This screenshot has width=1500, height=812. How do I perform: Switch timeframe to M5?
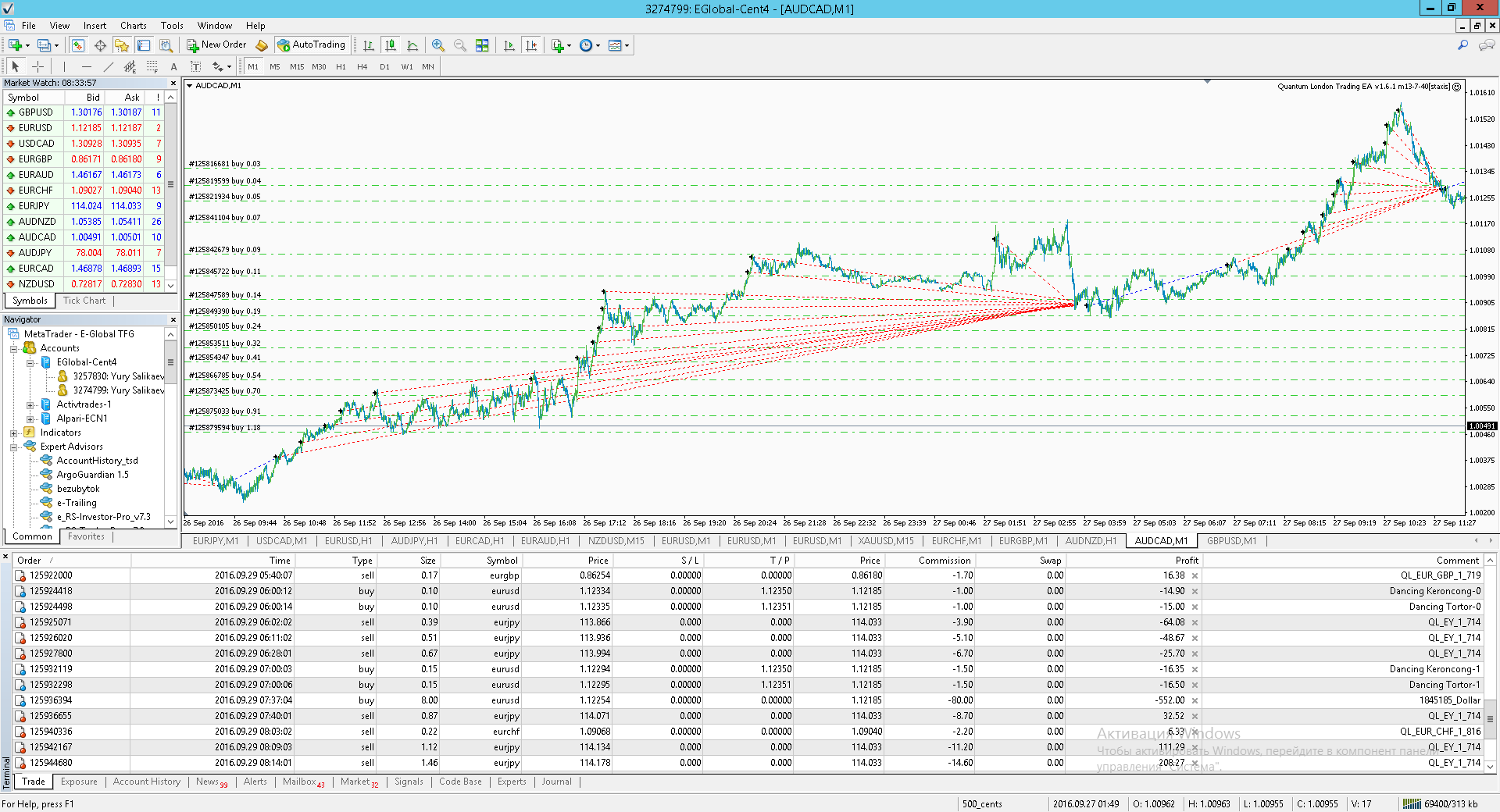pos(275,67)
